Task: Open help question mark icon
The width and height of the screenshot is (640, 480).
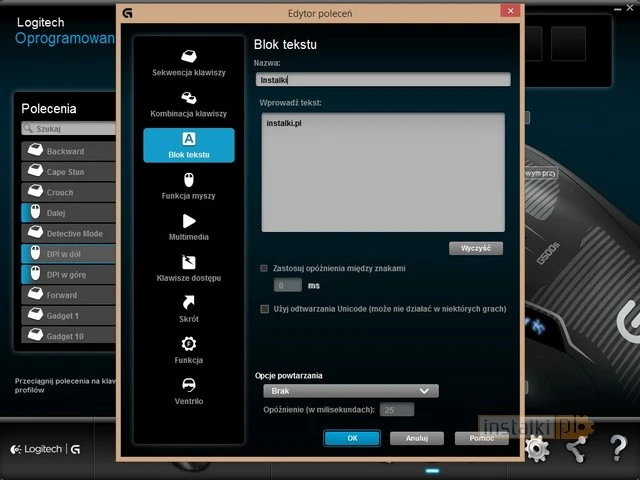Action: point(618,448)
